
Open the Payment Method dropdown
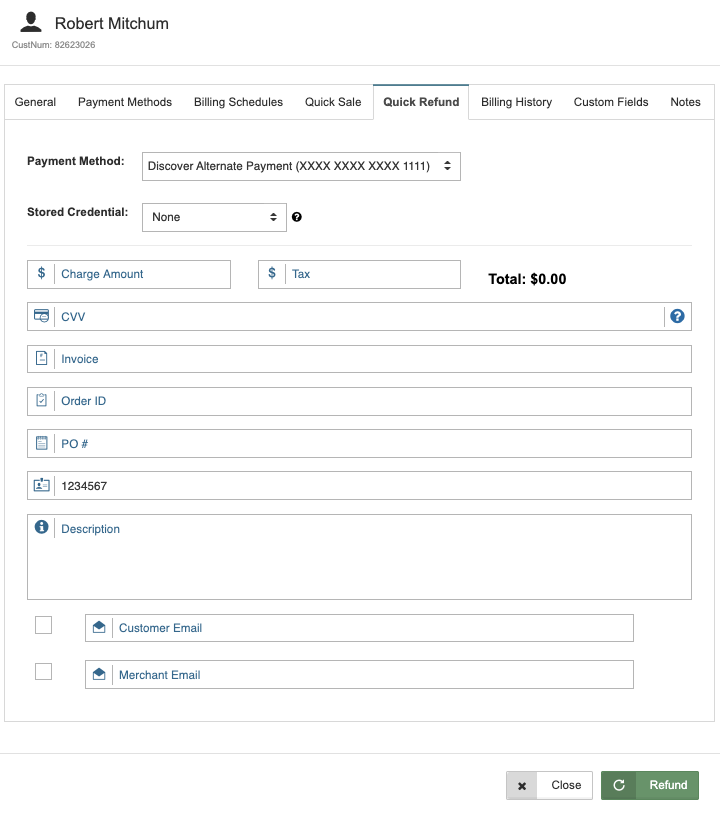[300, 166]
